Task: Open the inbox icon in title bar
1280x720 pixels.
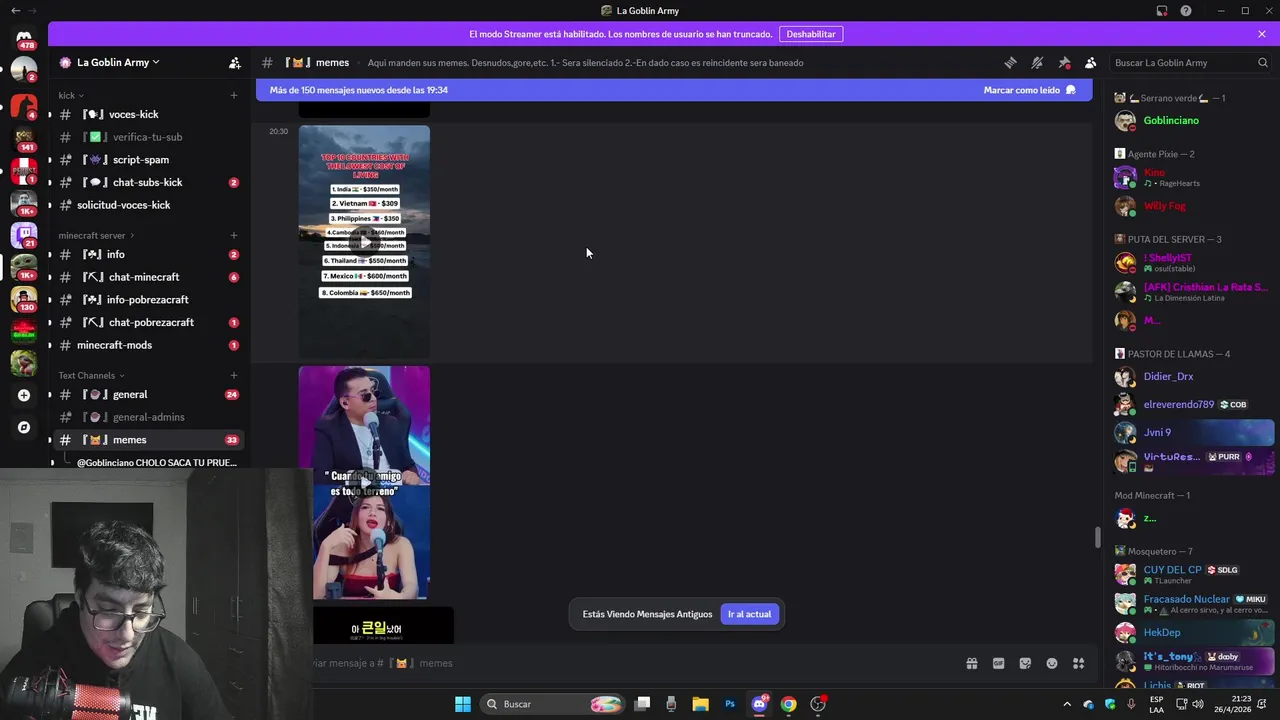Action: click(x=1162, y=11)
